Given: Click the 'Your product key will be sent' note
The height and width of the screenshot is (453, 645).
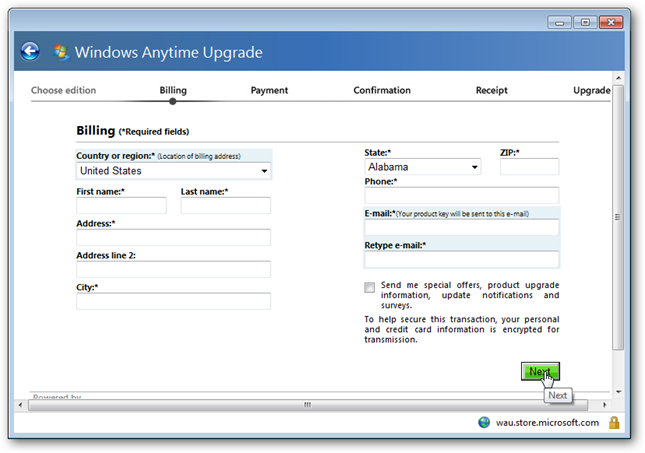Looking at the screenshot, I should pyautogui.click(x=462, y=214).
